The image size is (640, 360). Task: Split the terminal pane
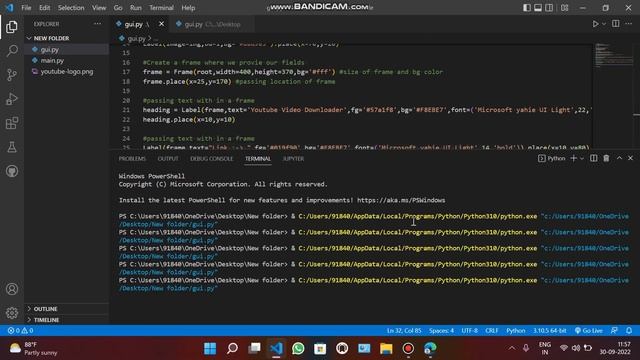tap(593, 158)
